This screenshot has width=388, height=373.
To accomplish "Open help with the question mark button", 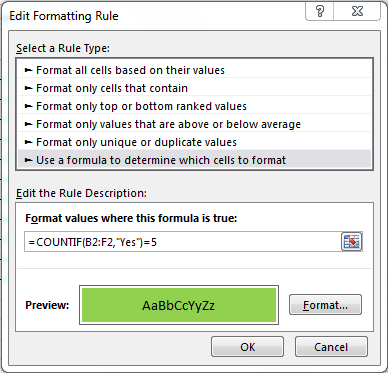I will click(319, 12).
